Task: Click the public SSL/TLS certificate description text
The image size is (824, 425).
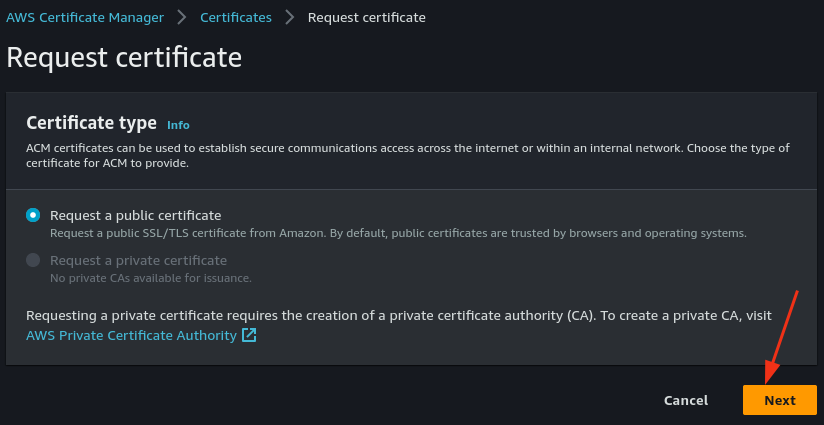Action: pos(398,233)
